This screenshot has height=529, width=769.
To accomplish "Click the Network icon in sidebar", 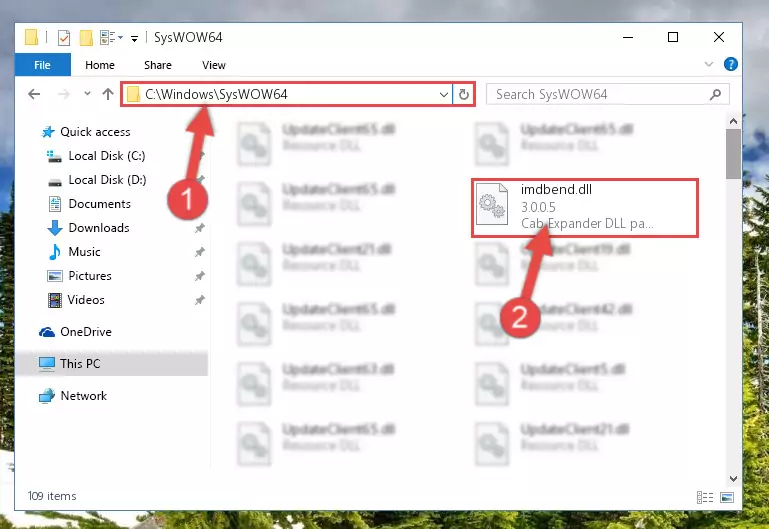I will click(x=47, y=396).
